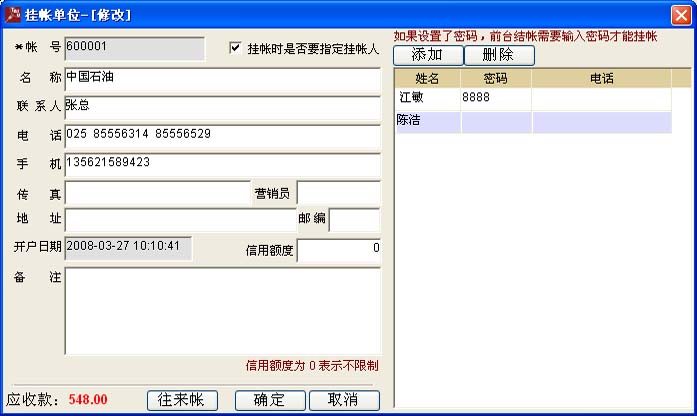Click the 添加 button
Viewport: 697px width, 416px height.
(427, 55)
